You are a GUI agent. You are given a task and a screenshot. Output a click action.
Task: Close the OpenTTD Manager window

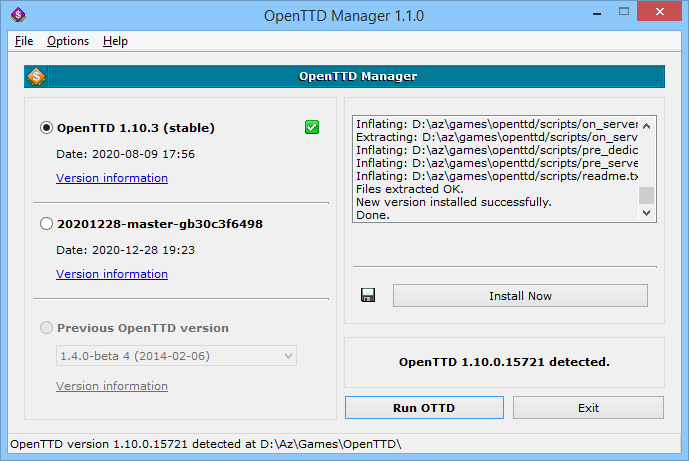tap(659, 11)
